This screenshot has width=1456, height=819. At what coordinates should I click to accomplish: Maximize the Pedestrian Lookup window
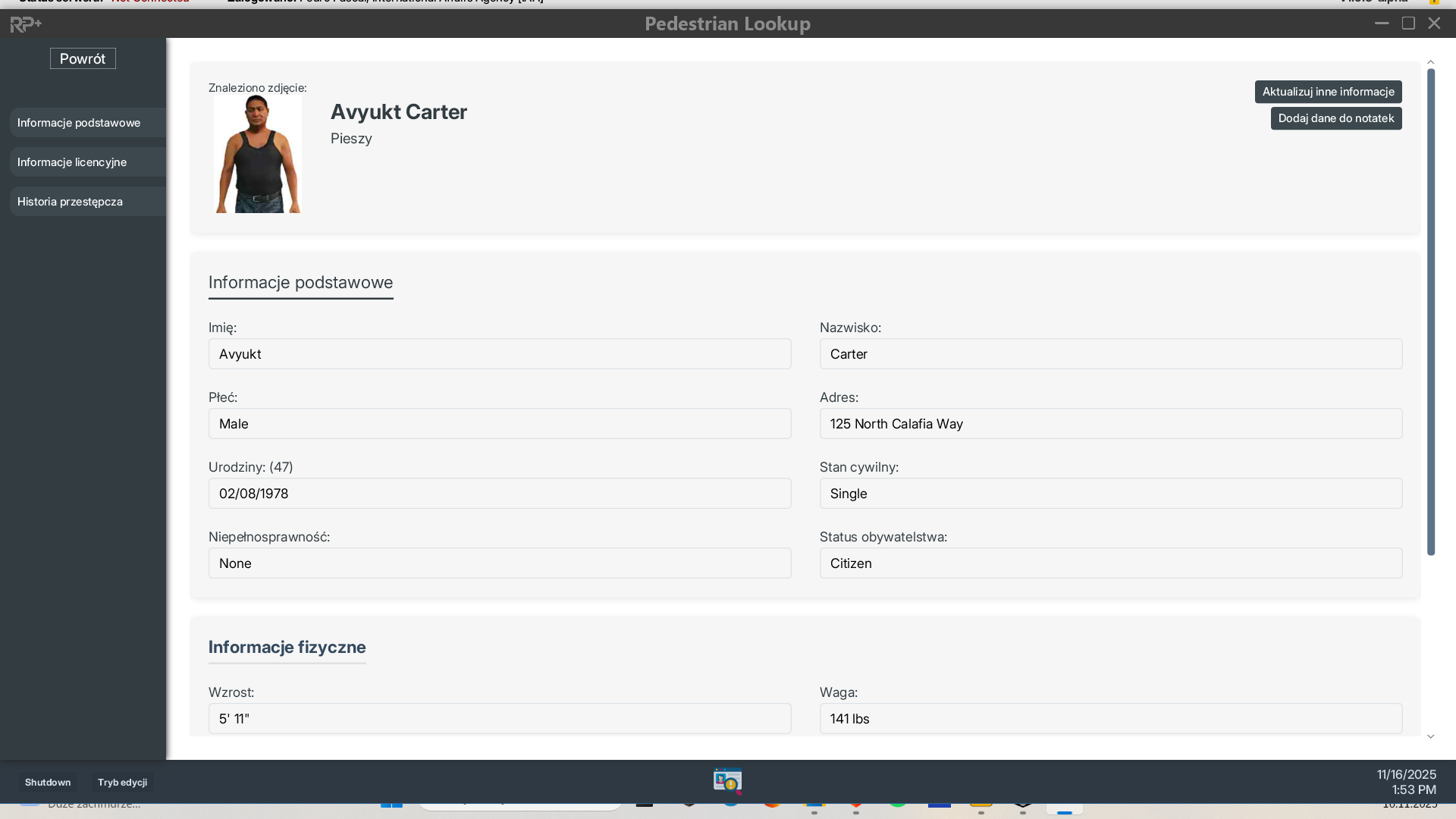(1408, 24)
